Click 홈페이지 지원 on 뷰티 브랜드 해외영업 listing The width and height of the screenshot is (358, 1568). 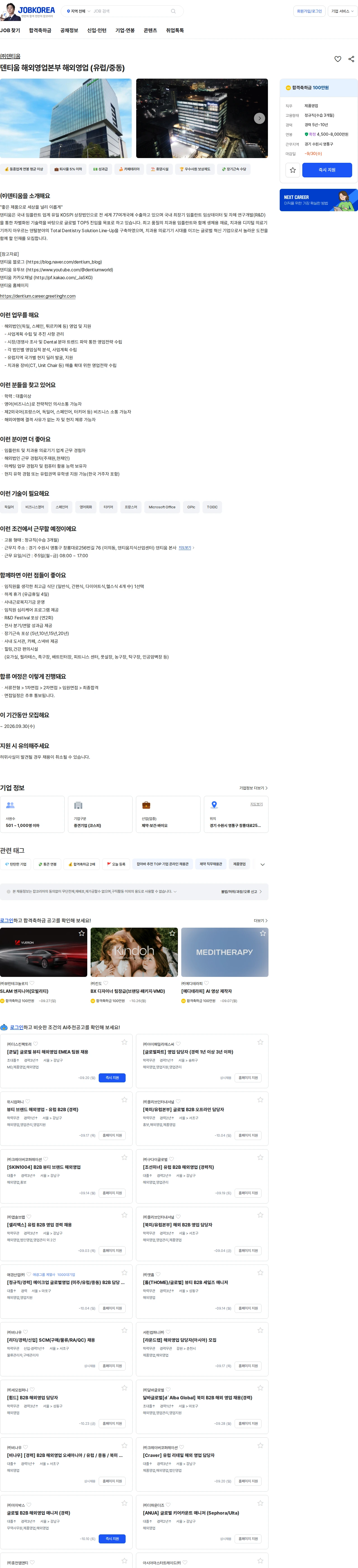coord(113,1135)
